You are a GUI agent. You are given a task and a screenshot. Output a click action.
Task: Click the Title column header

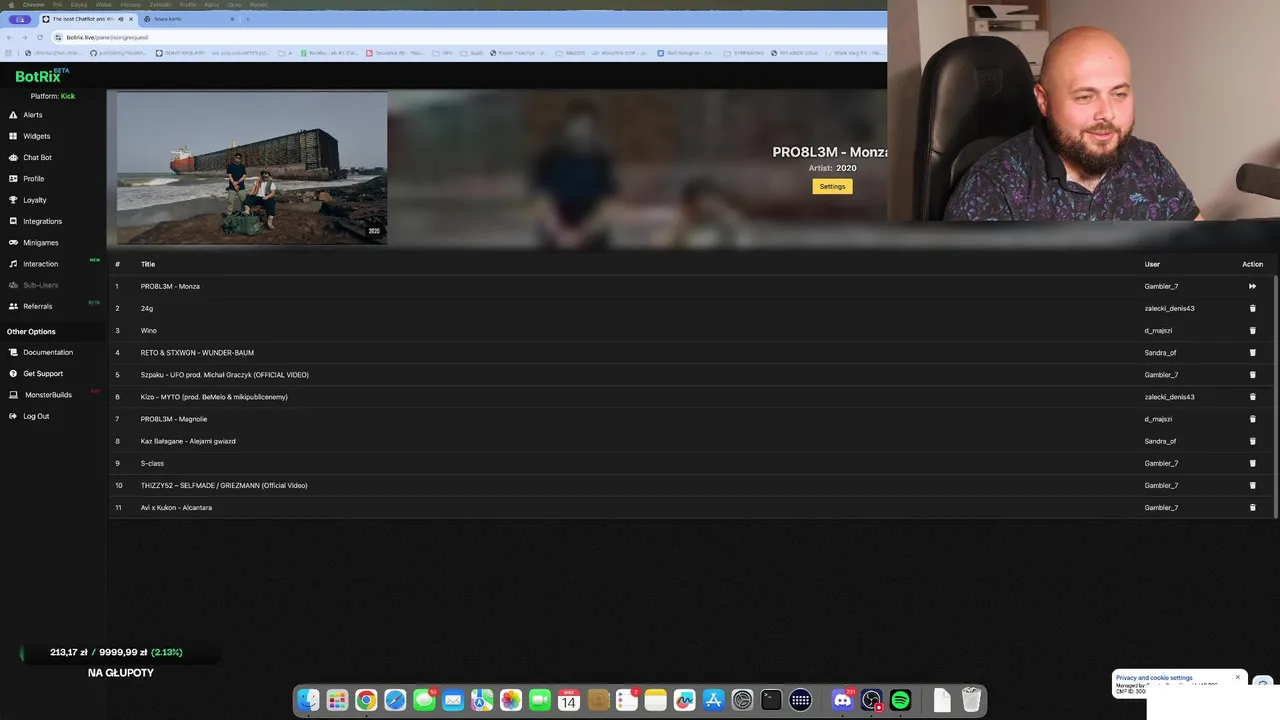[148, 264]
